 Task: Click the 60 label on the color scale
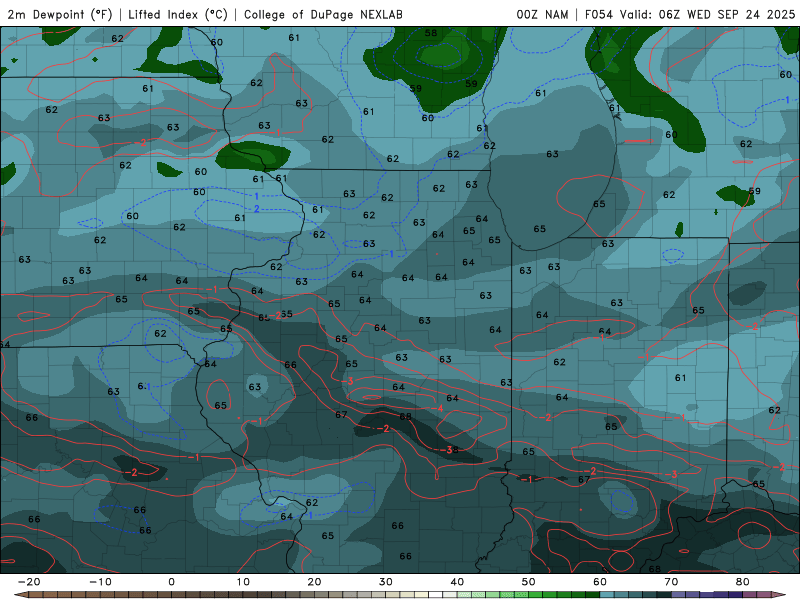click(600, 582)
